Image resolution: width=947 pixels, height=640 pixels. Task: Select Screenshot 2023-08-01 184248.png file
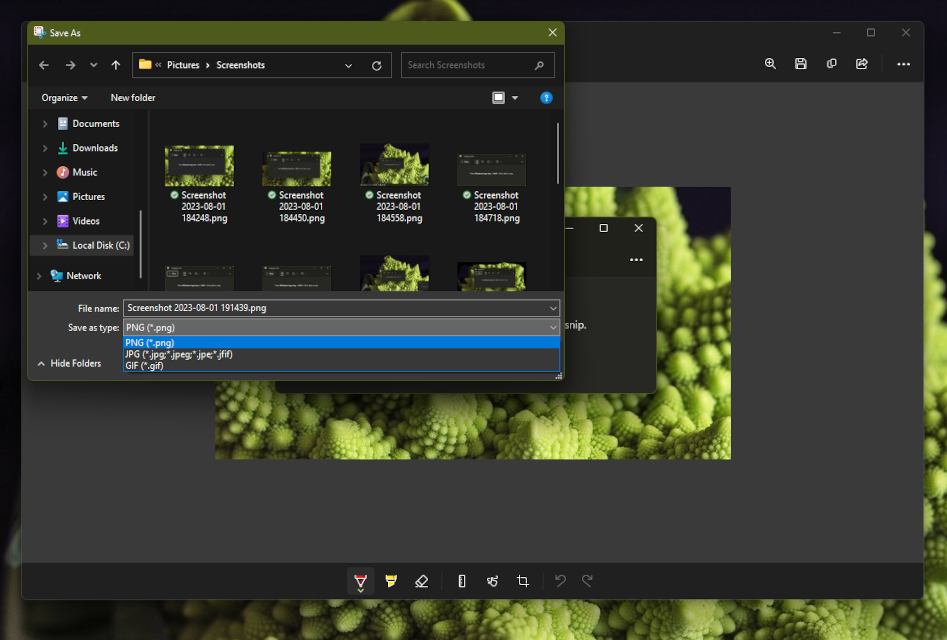[199, 184]
